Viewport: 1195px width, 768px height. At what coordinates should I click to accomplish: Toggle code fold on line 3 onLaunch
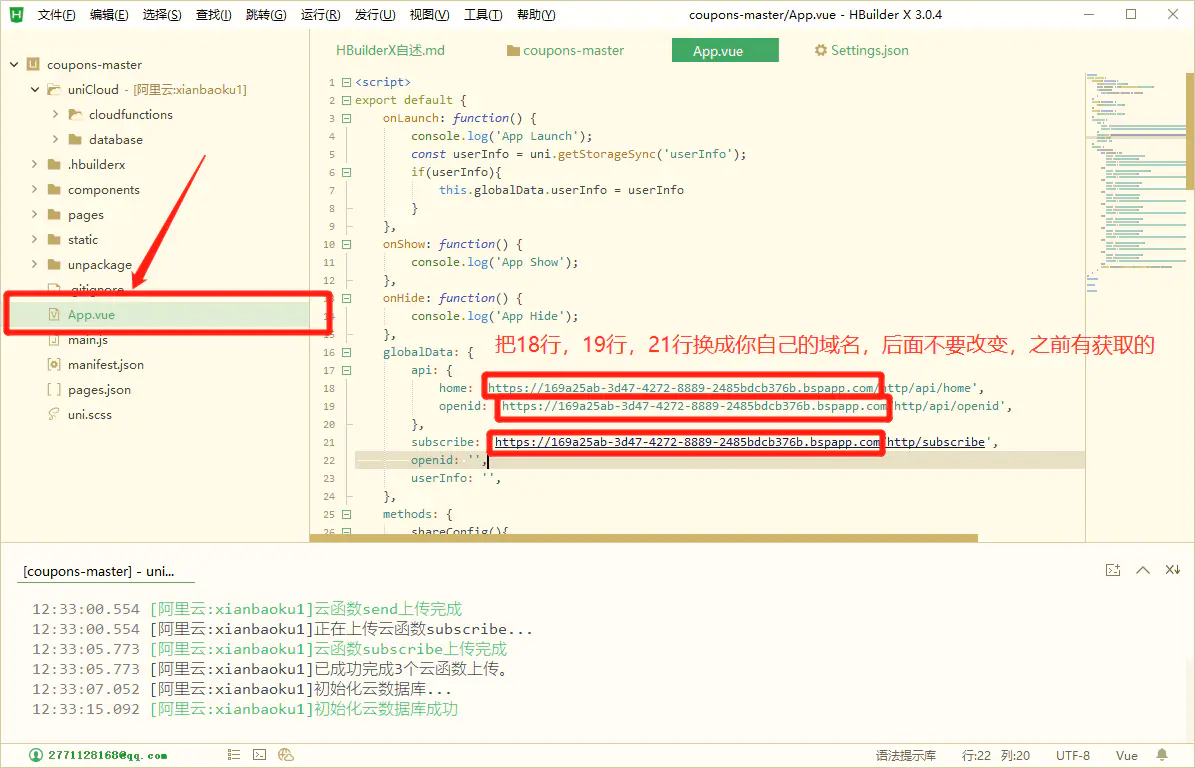(346, 118)
